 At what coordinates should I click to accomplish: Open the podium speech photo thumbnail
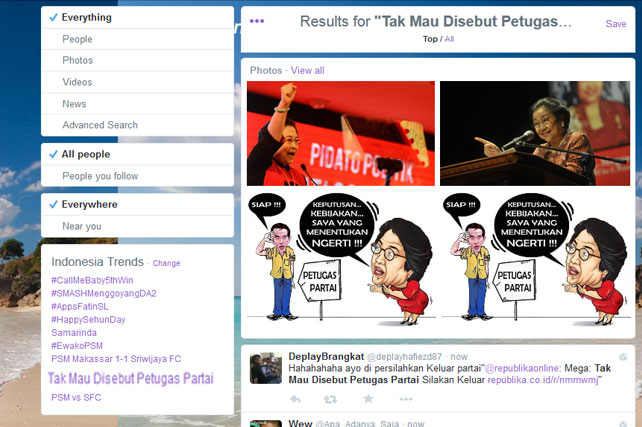point(535,133)
